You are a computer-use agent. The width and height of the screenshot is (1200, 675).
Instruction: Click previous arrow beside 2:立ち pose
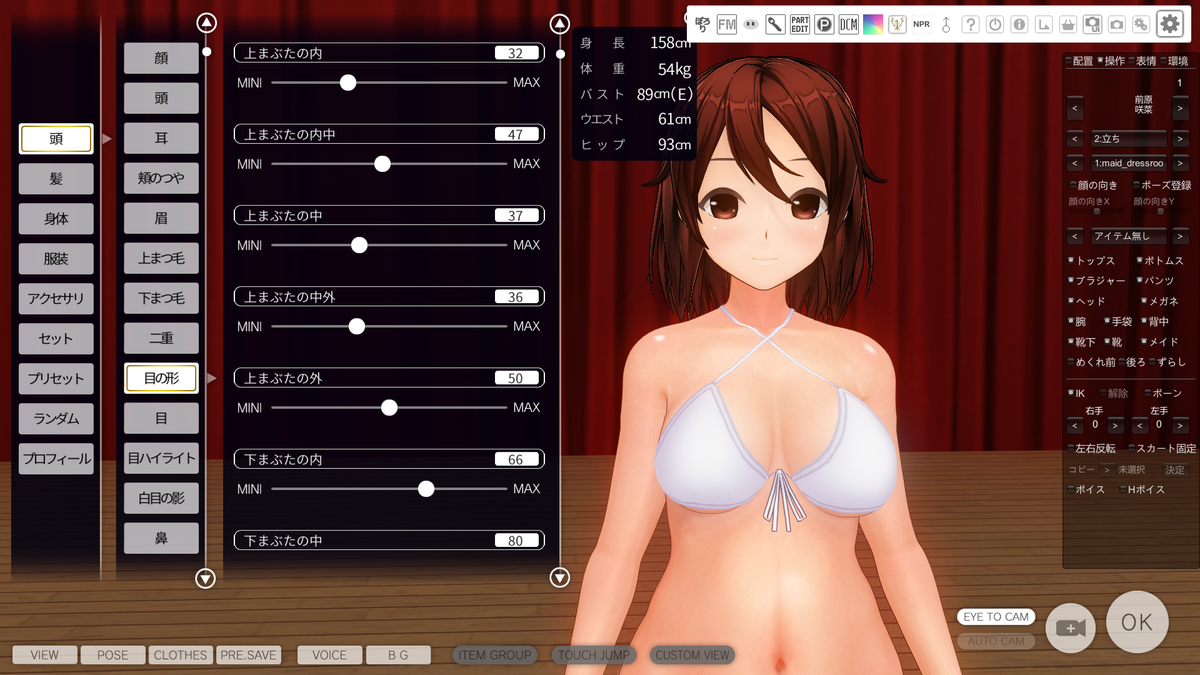click(x=1075, y=138)
